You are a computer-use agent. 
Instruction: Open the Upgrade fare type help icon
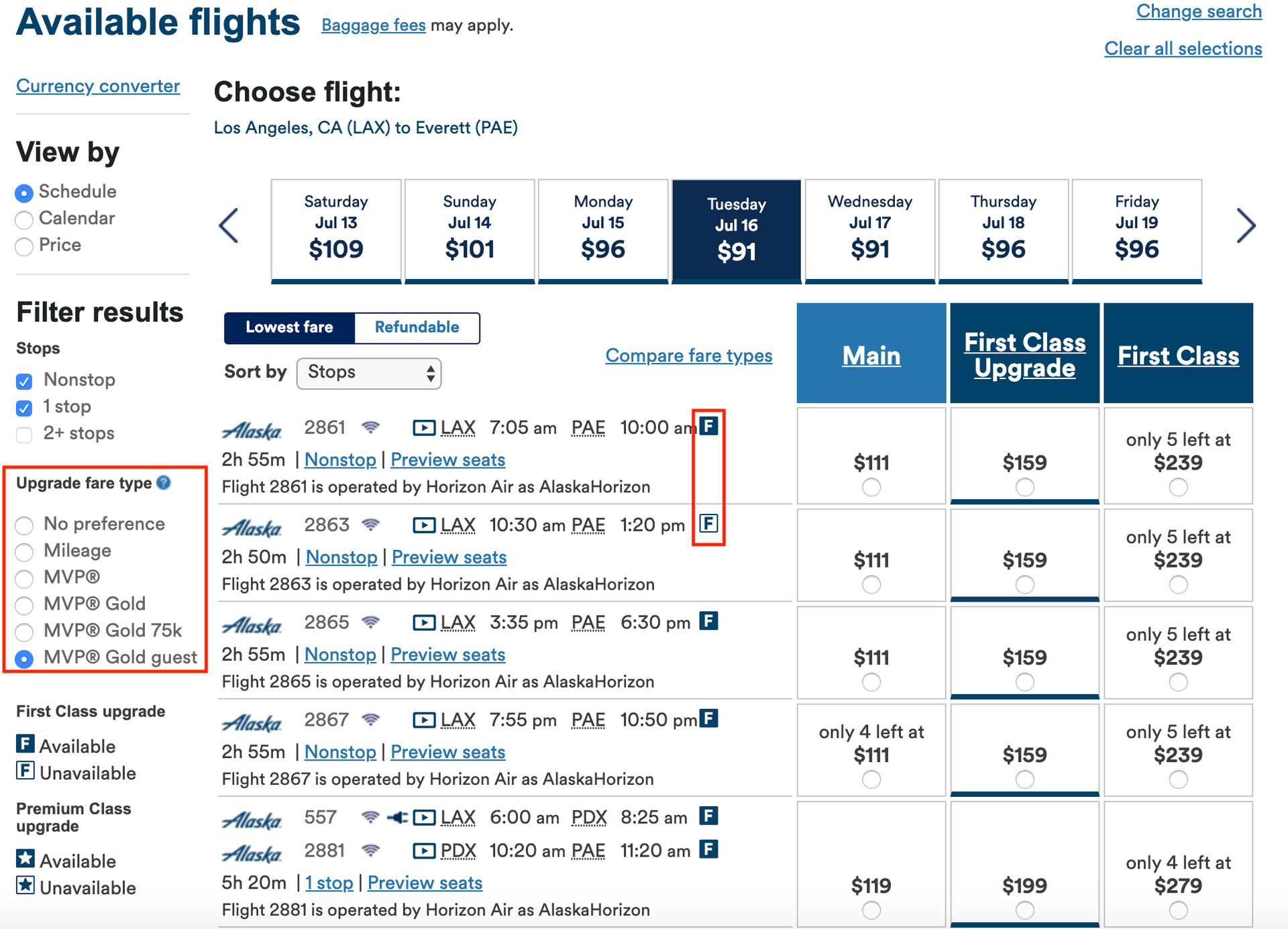pos(163,483)
